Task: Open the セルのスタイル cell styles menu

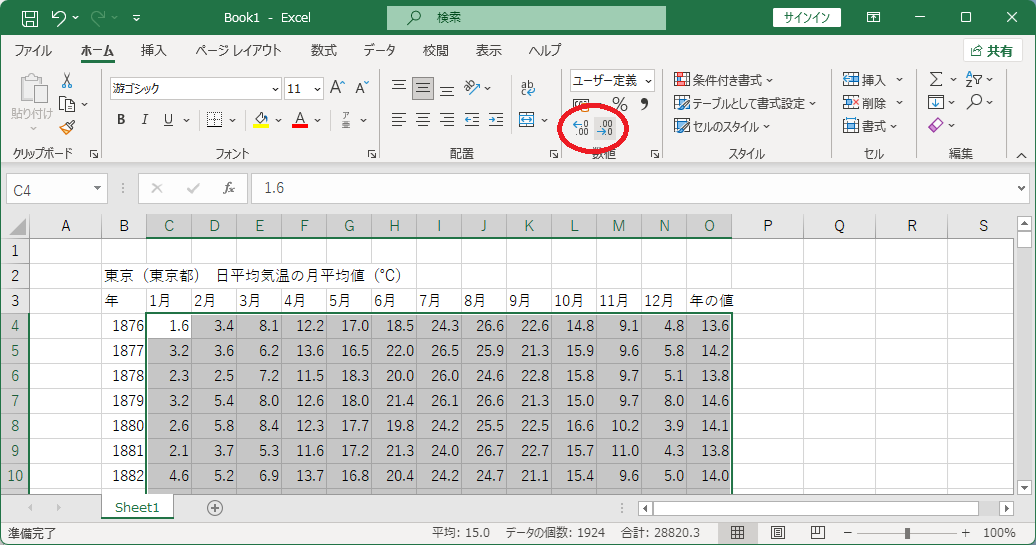Action: (x=722, y=126)
